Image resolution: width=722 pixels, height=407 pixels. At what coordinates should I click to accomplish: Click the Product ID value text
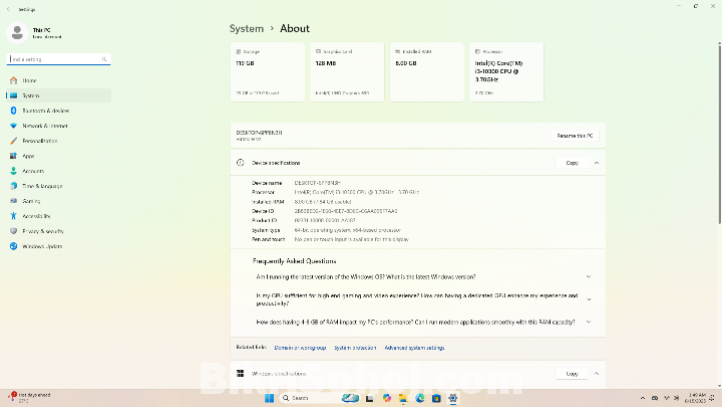point(325,221)
